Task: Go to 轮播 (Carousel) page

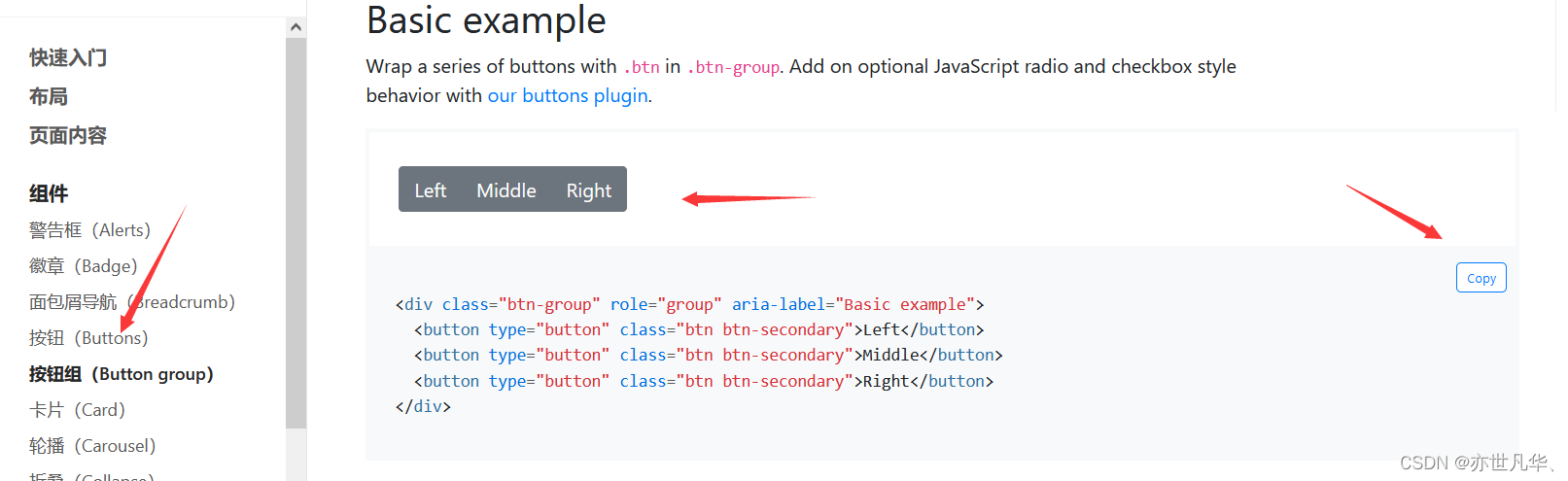Action: click(x=92, y=446)
